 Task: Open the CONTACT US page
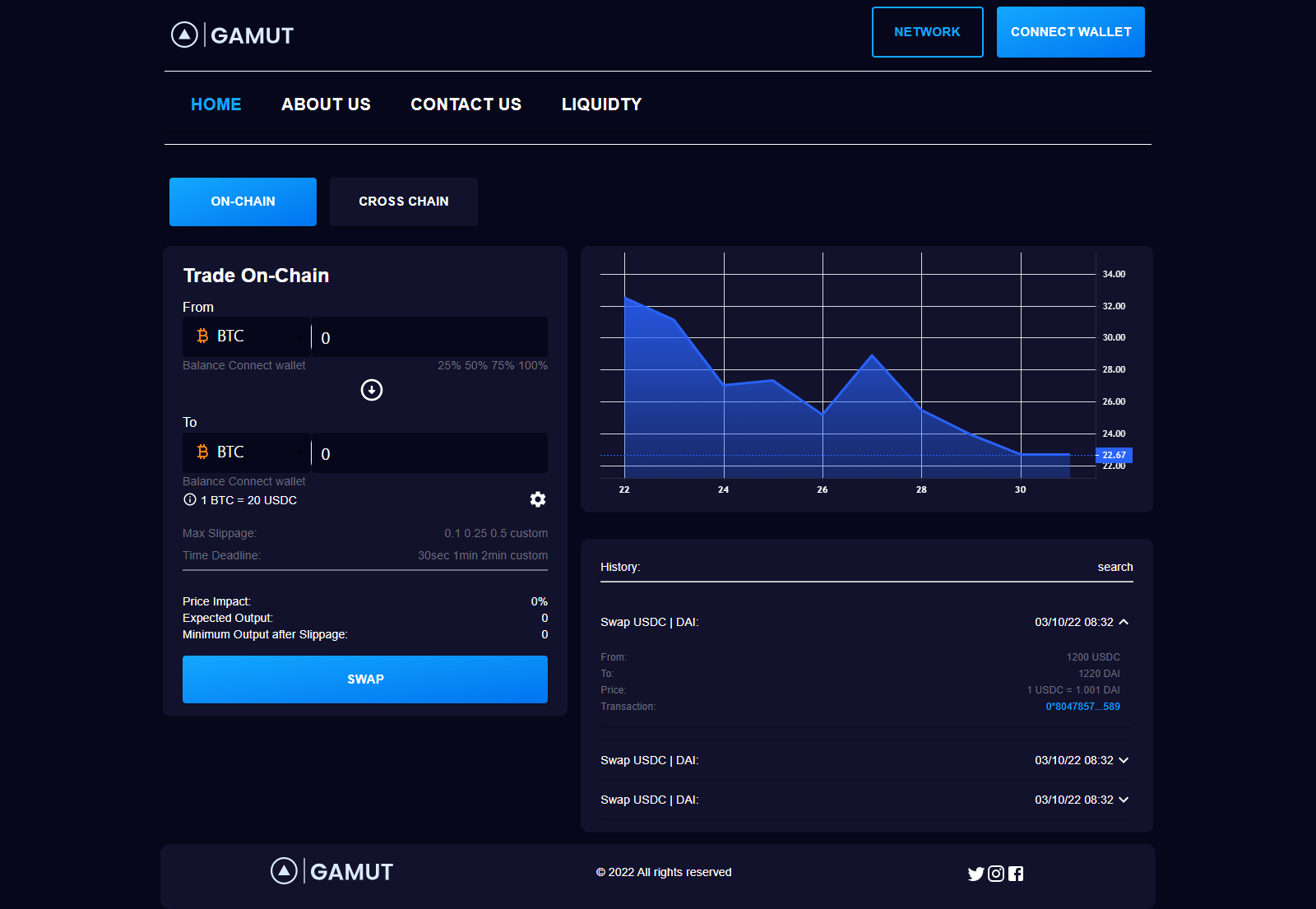pyautogui.click(x=466, y=104)
